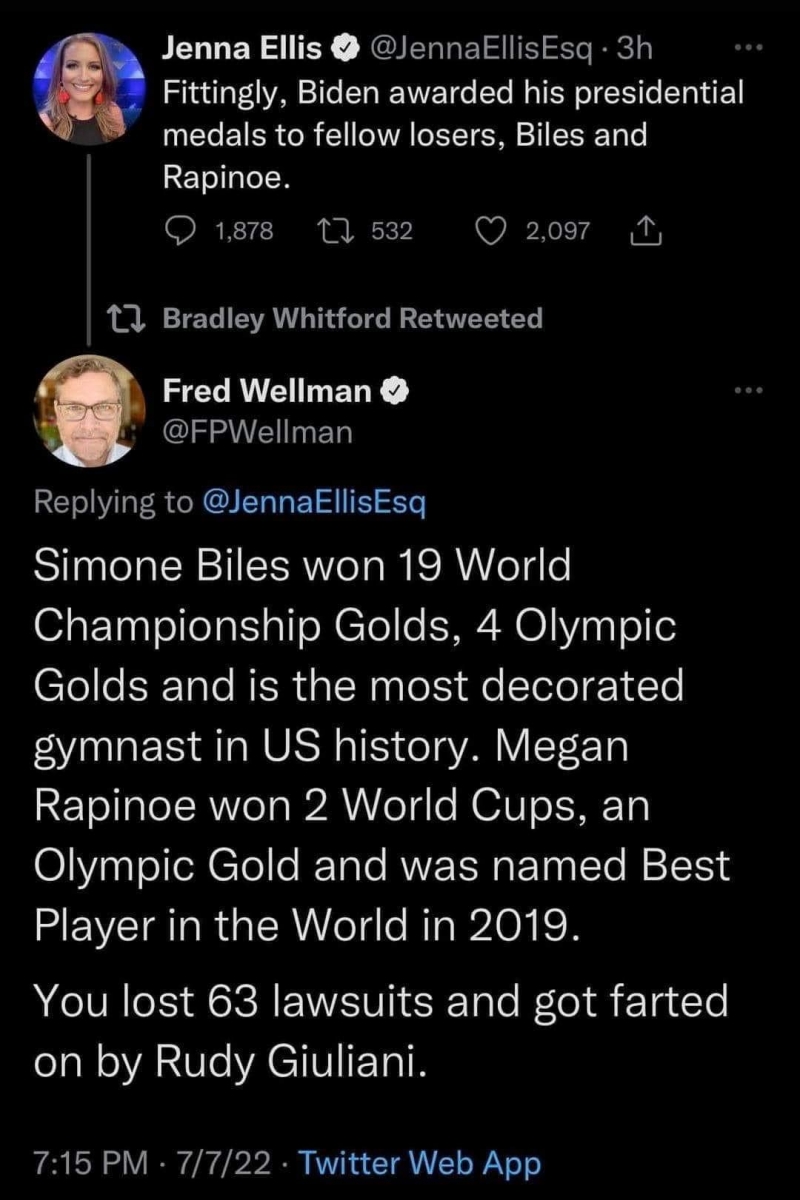Open Jenna Ellis's profile picture
This screenshot has width=800, height=1200.
[90, 90]
